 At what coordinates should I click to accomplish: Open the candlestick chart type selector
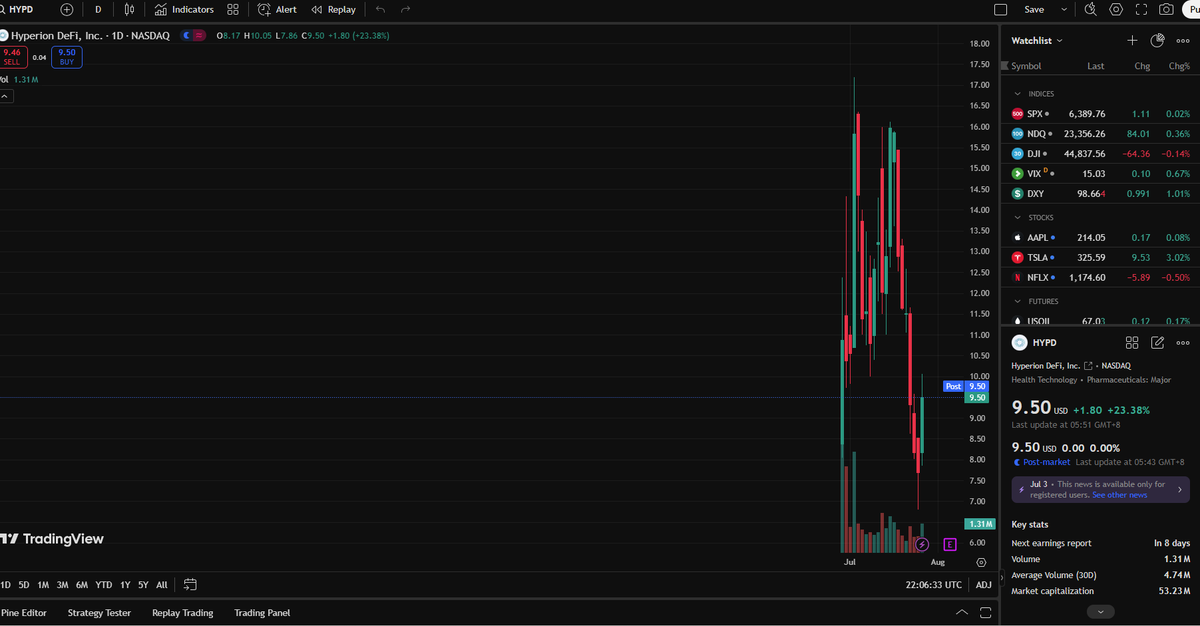coord(130,9)
